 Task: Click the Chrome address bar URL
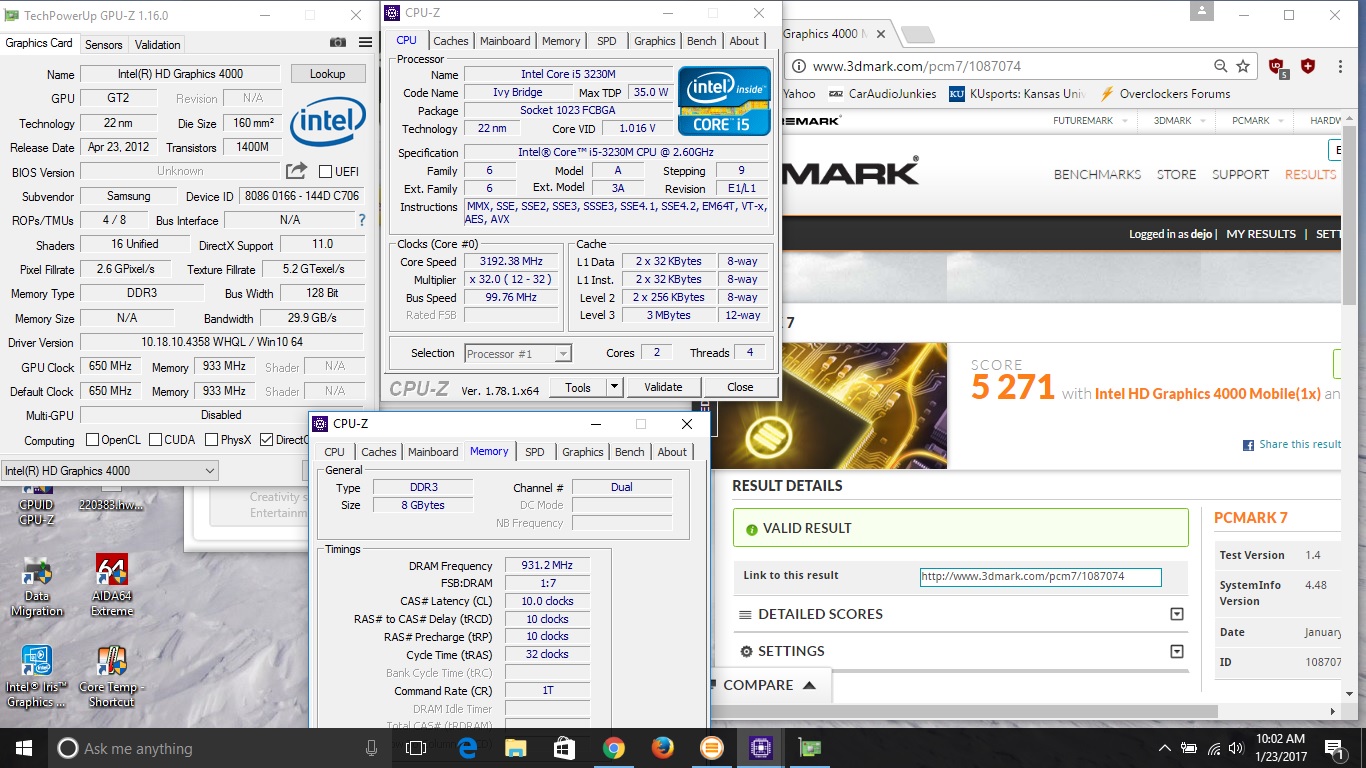[917, 66]
